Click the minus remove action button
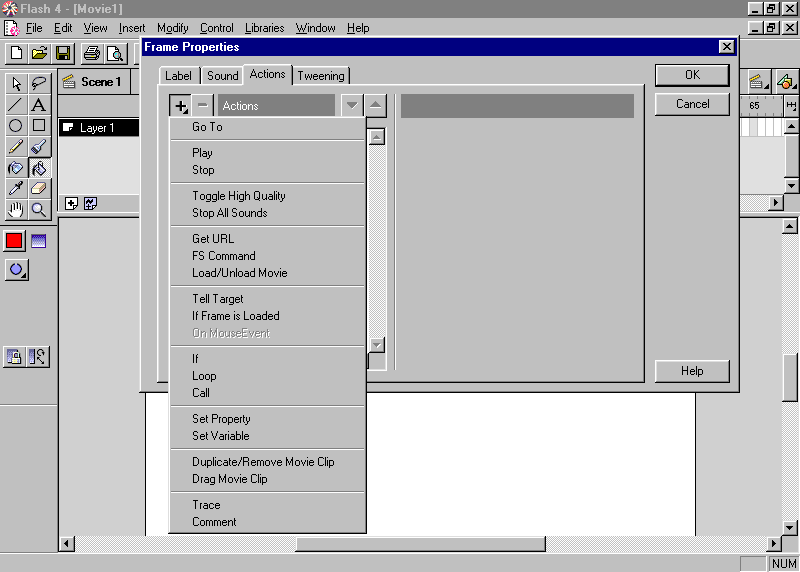The image size is (800, 572). coord(203,106)
